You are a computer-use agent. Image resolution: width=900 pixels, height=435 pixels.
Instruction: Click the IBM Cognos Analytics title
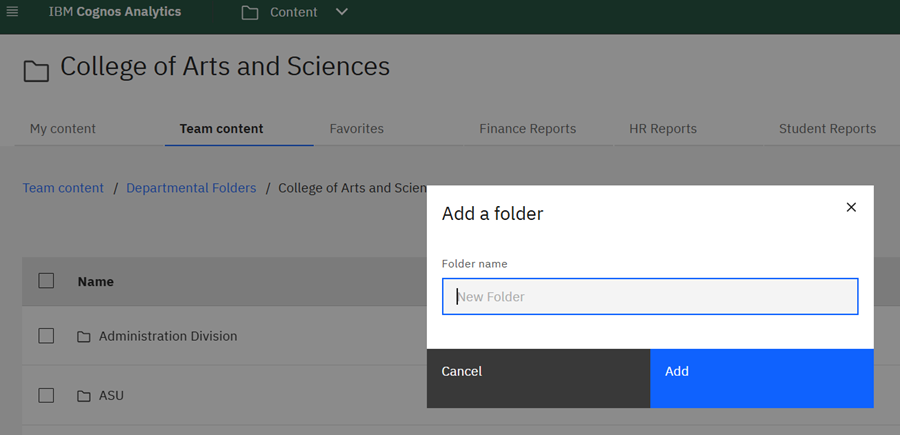click(x=115, y=11)
